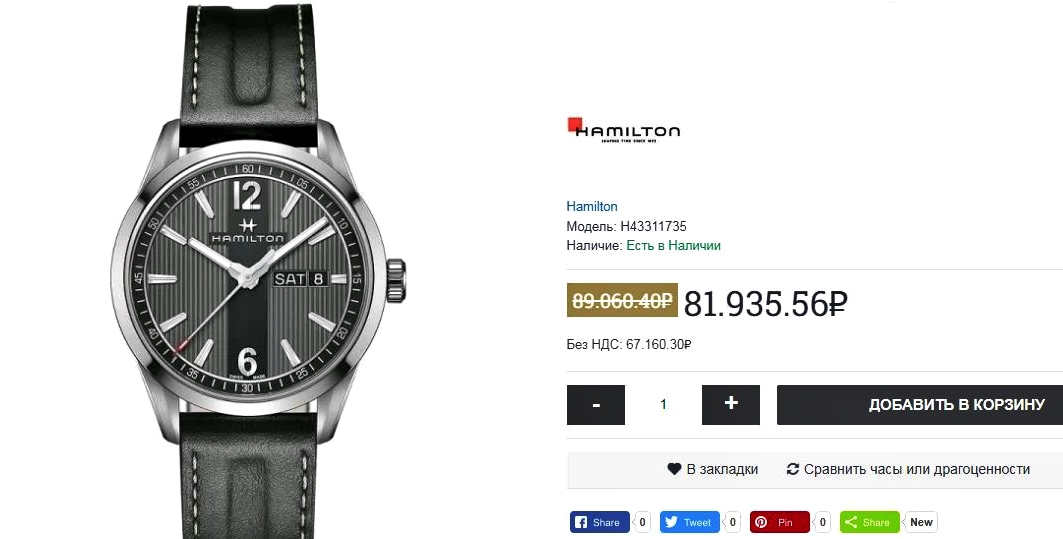The width and height of the screenshot is (1063, 539).
Task: Click the Pinterest Pin button
Action: coord(780,522)
